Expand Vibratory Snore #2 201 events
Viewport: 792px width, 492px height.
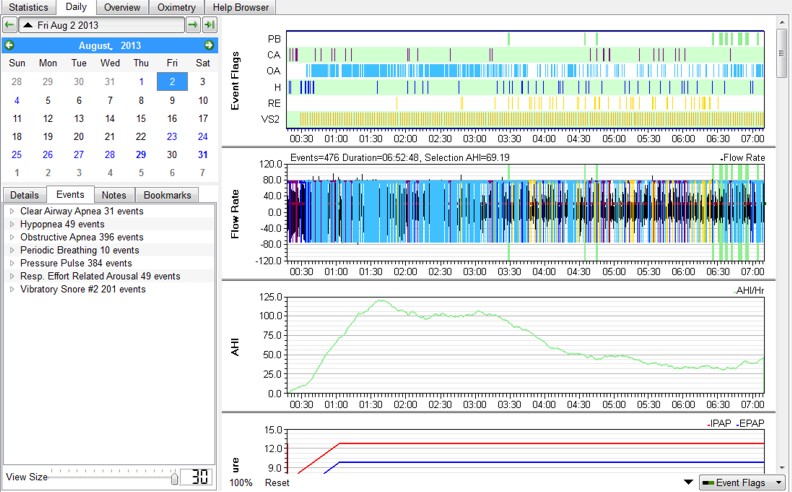coord(12,289)
